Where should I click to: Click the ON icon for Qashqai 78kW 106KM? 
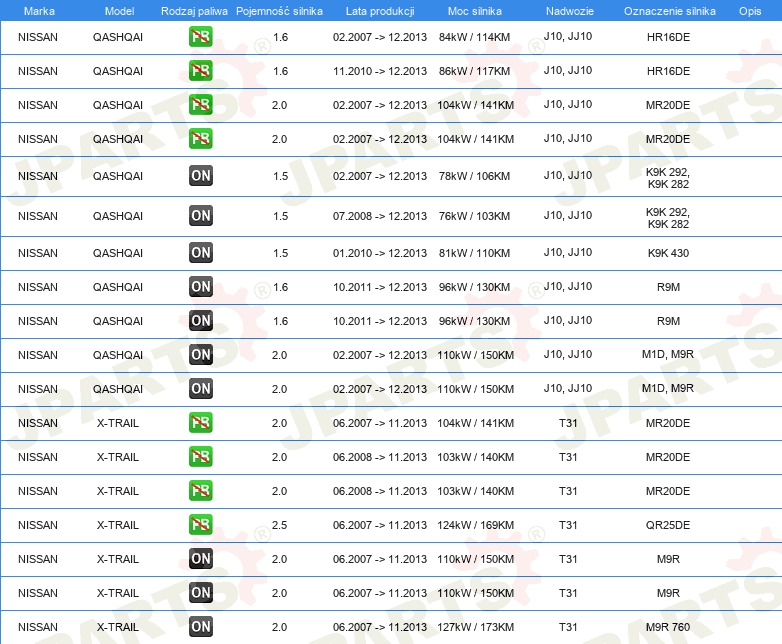click(x=200, y=176)
